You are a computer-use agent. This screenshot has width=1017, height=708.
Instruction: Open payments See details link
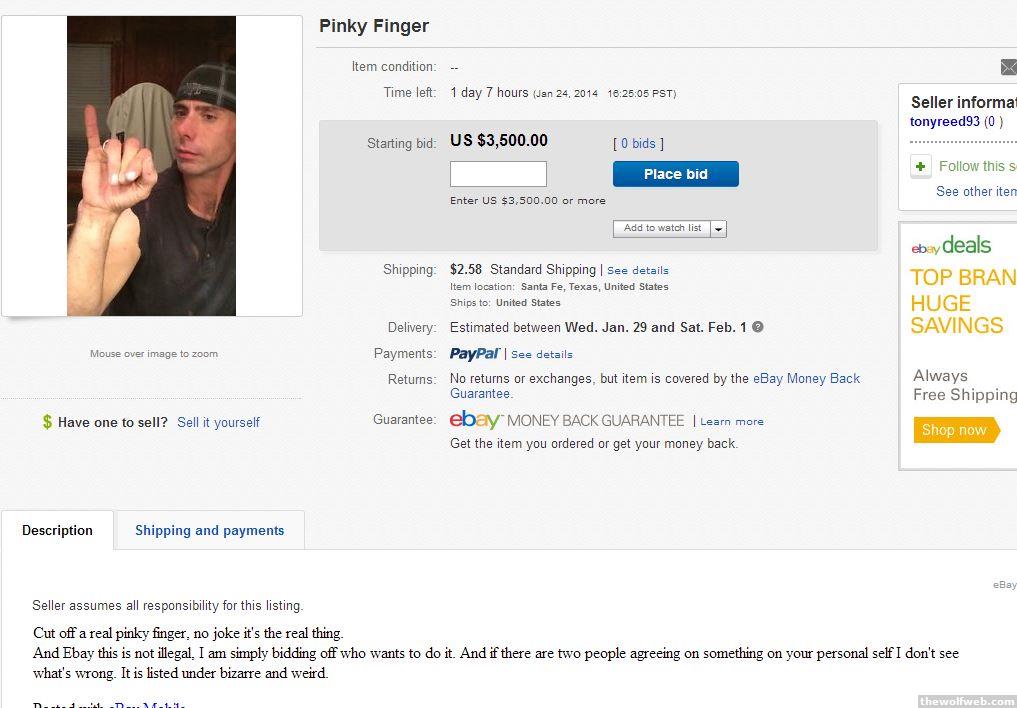tap(541, 354)
